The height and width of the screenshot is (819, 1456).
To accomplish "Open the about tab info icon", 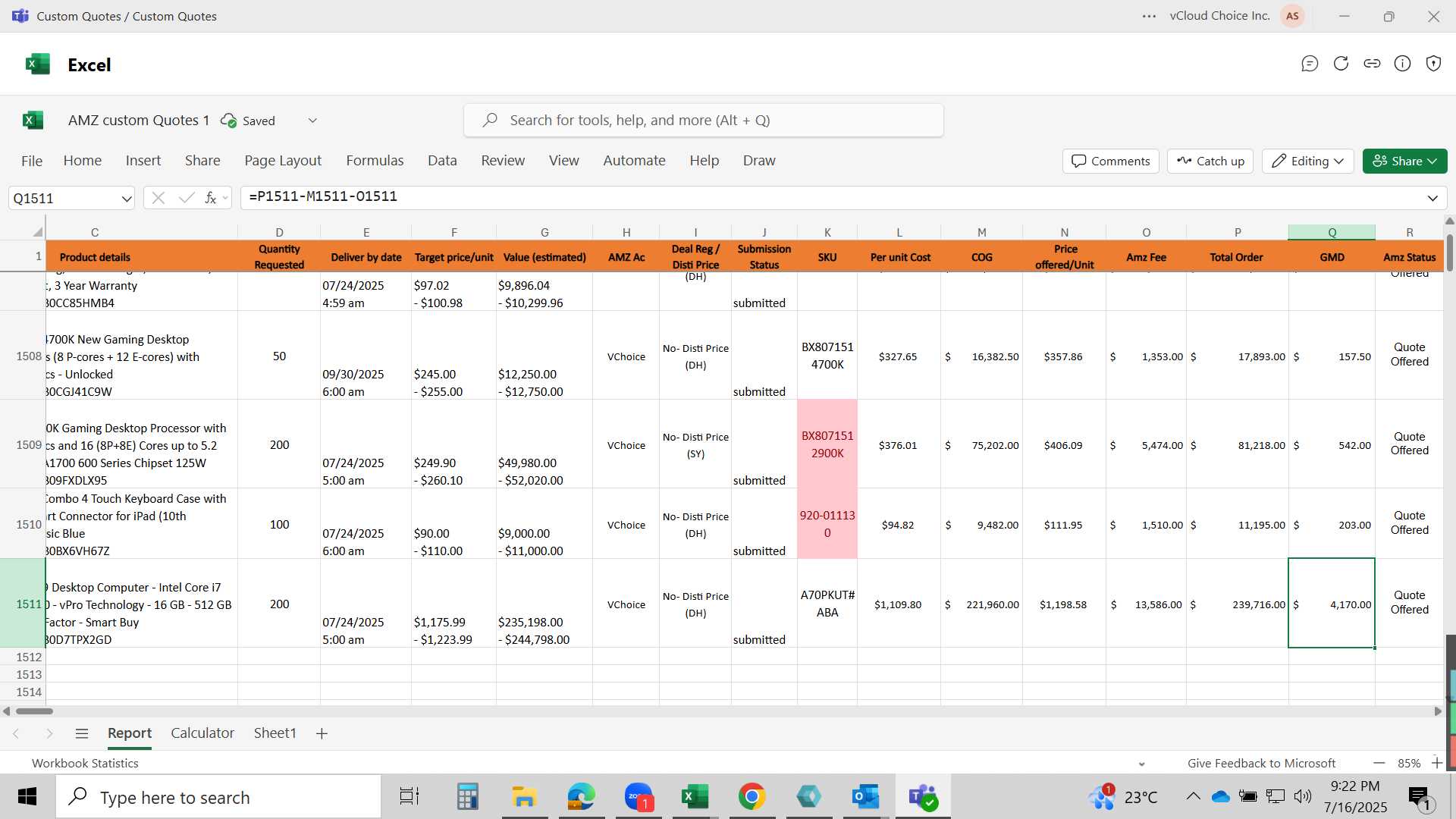I will pyautogui.click(x=1403, y=64).
